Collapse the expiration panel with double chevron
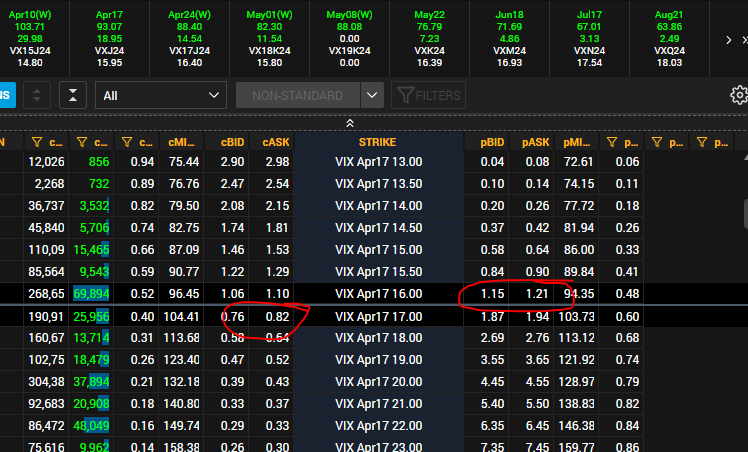The image size is (748, 452). pyautogui.click(x=350, y=123)
